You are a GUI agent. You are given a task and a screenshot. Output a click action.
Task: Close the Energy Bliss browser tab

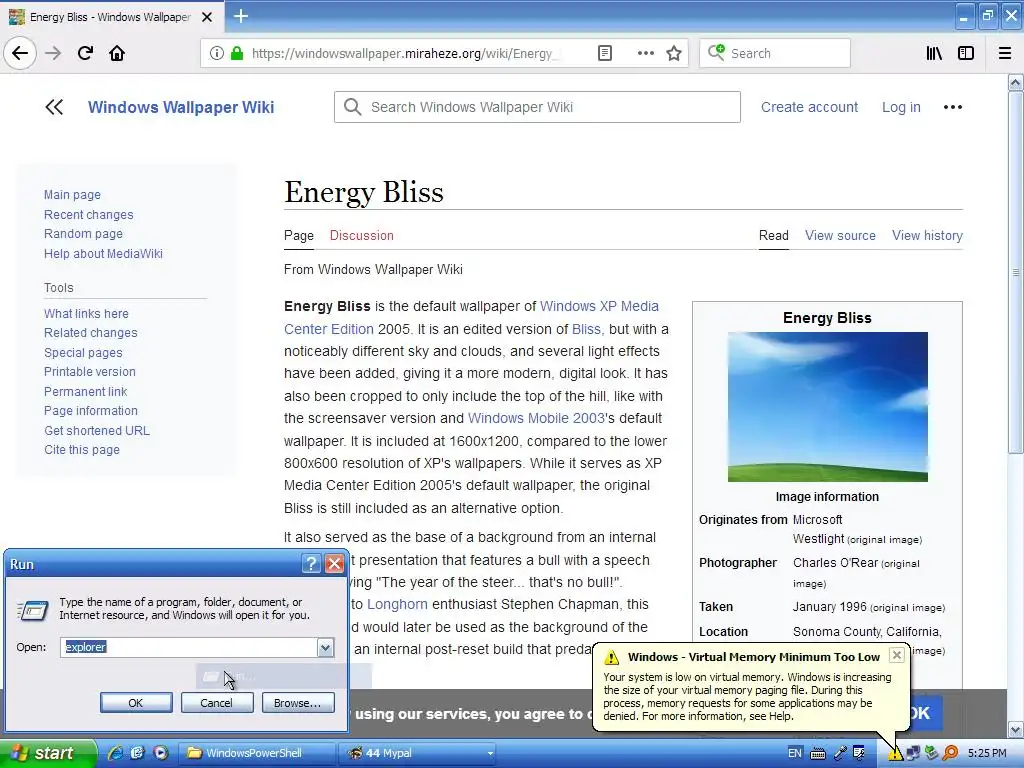point(206,17)
